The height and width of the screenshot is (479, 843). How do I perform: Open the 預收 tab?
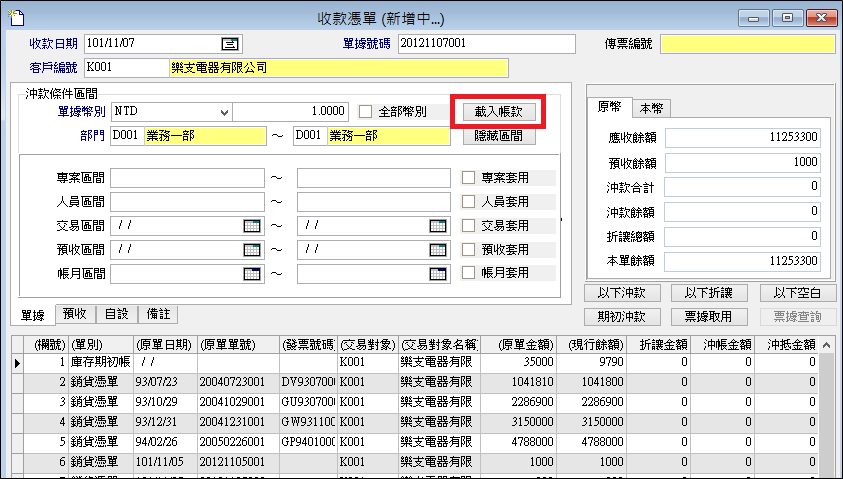75,314
